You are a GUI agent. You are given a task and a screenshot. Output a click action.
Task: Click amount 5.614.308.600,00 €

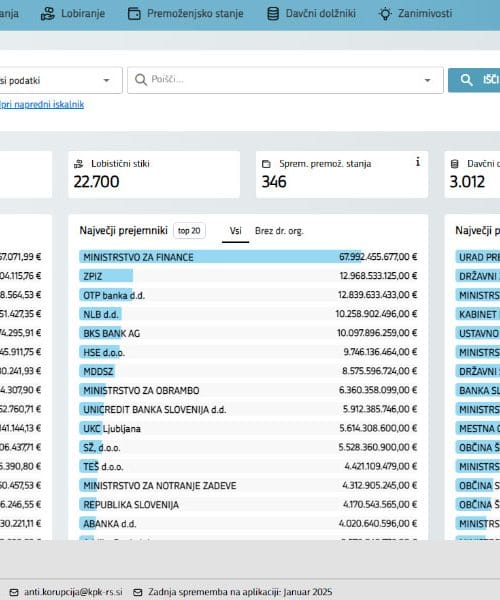(378, 428)
